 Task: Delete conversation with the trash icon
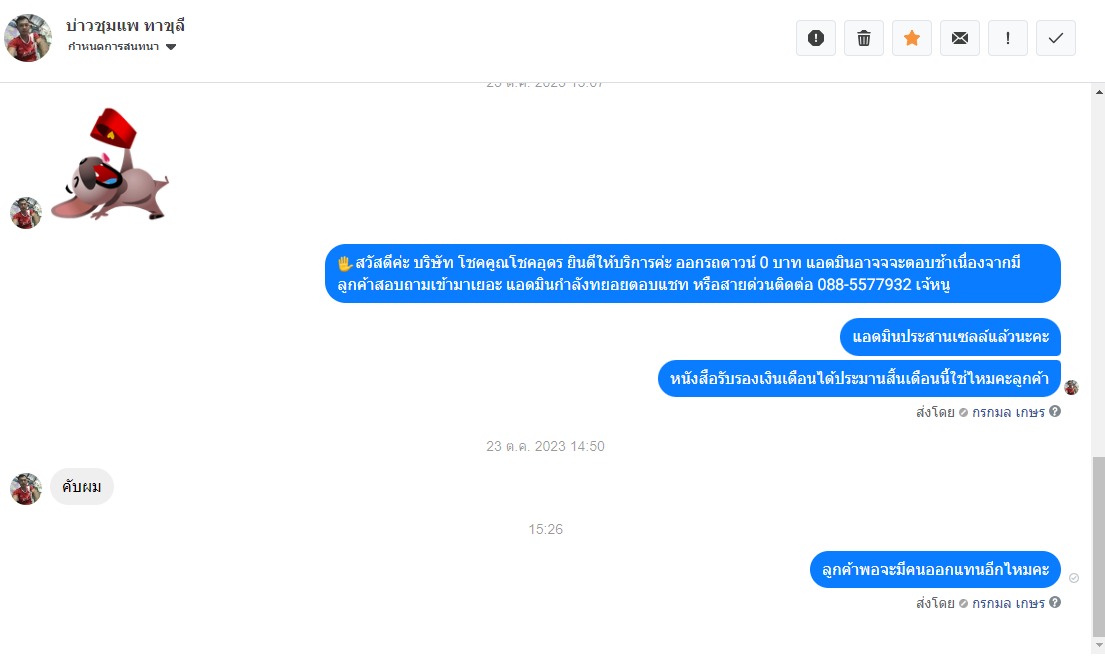863,38
